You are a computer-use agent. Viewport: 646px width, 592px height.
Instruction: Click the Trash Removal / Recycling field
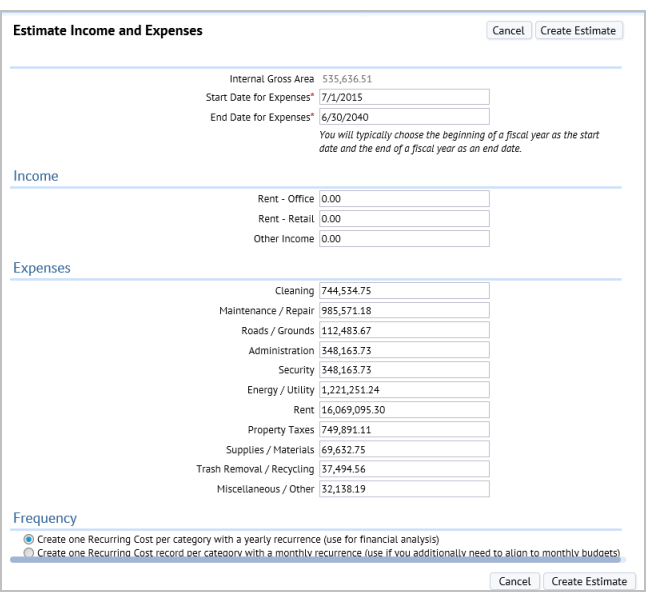pyautogui.click(x=403, y=469)
